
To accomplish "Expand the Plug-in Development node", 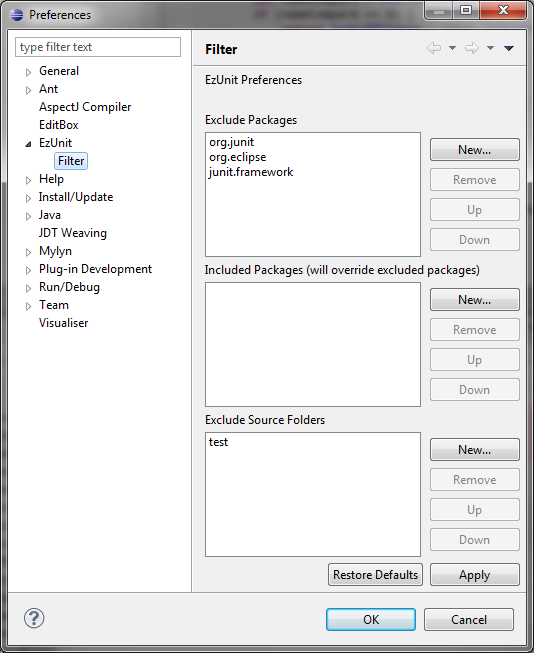I will [x=28, y=270].
